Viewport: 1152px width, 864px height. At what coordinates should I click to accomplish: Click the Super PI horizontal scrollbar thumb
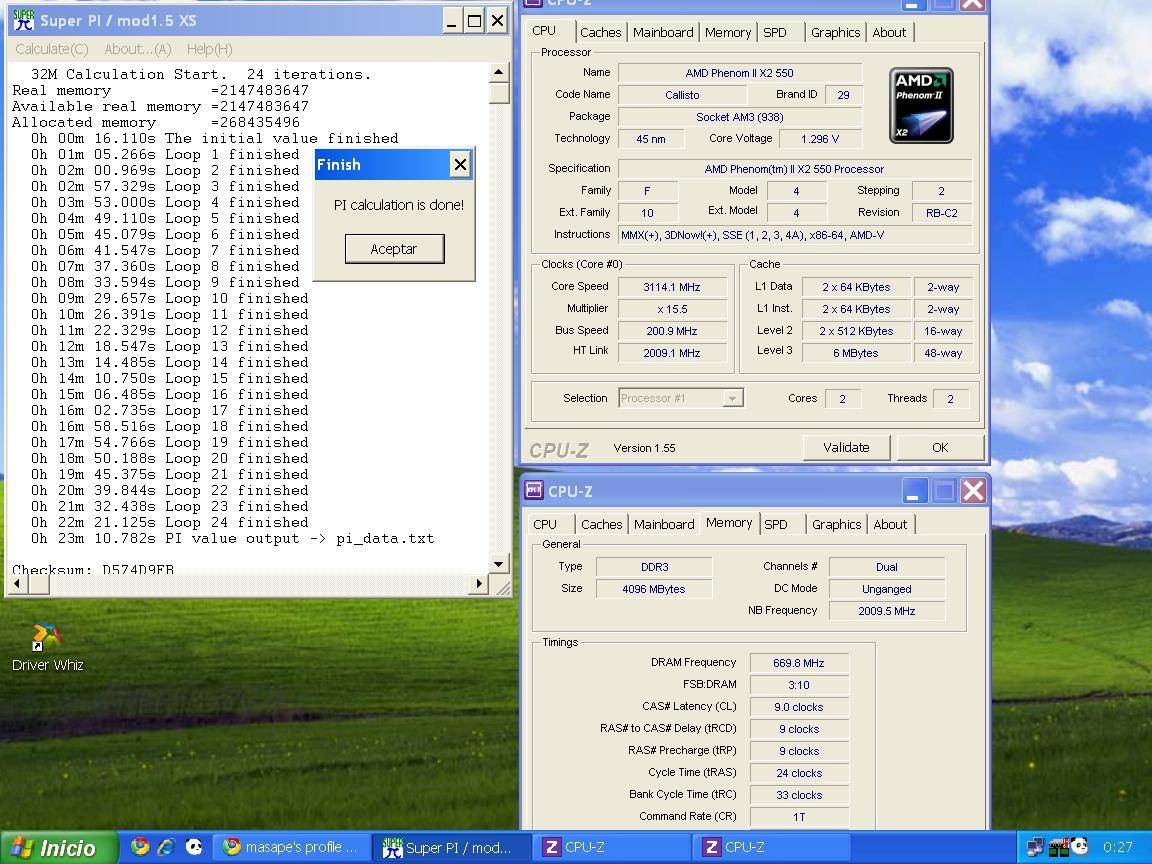pos(39,584)
